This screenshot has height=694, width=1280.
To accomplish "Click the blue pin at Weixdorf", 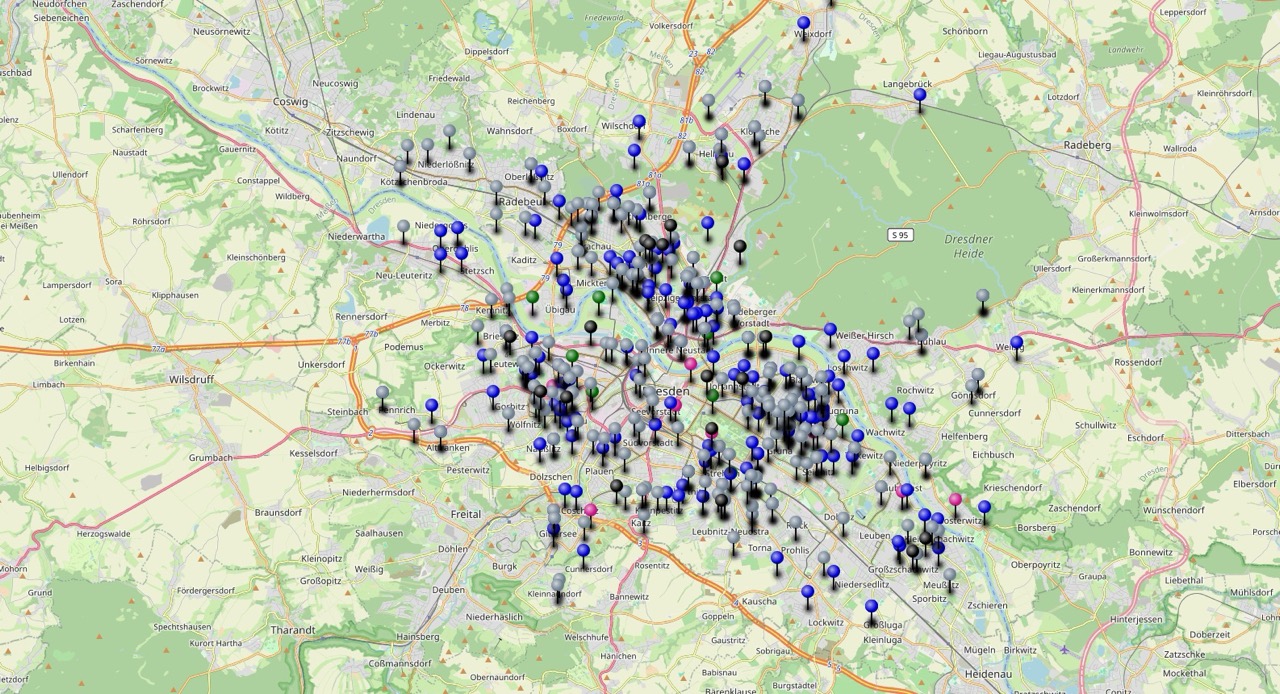I will coord(803,21).
